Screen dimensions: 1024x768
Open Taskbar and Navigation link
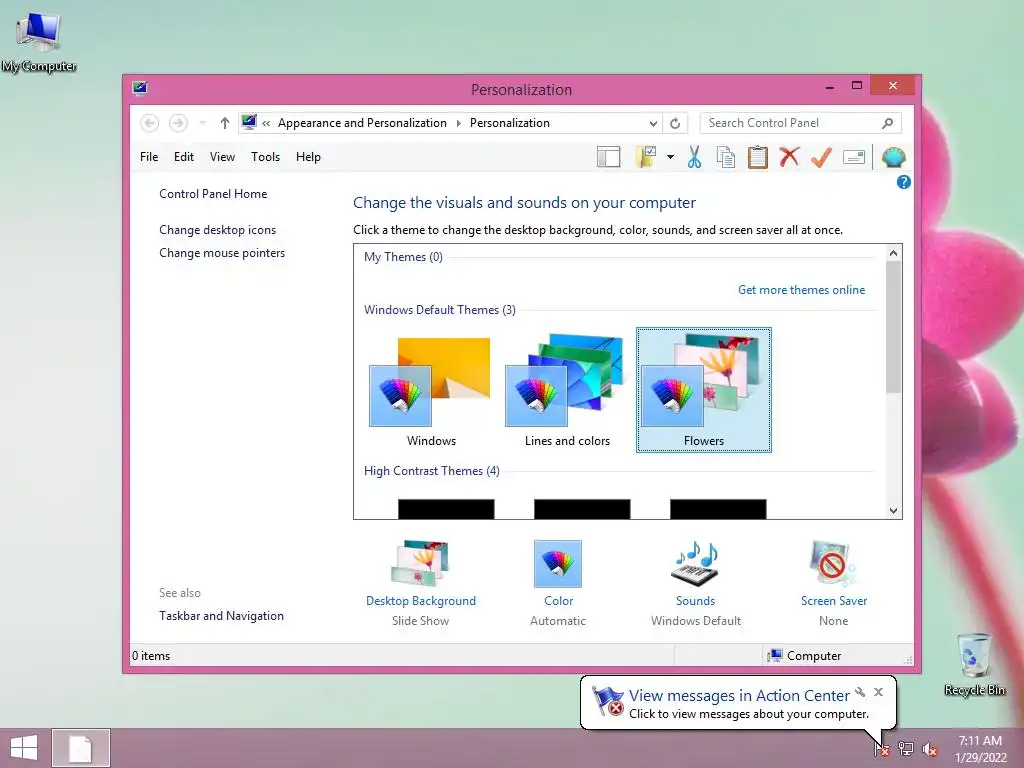point(221,616)
